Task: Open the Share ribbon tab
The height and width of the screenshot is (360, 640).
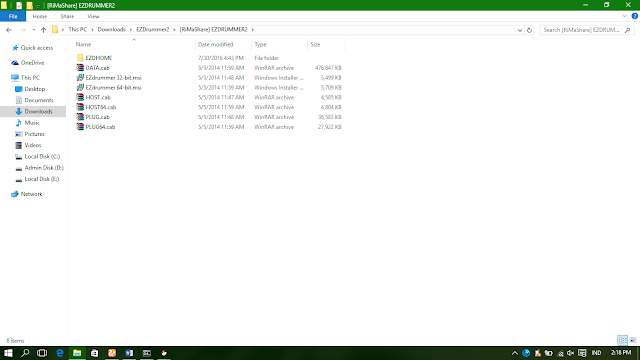Action: (x=67, y=16)
